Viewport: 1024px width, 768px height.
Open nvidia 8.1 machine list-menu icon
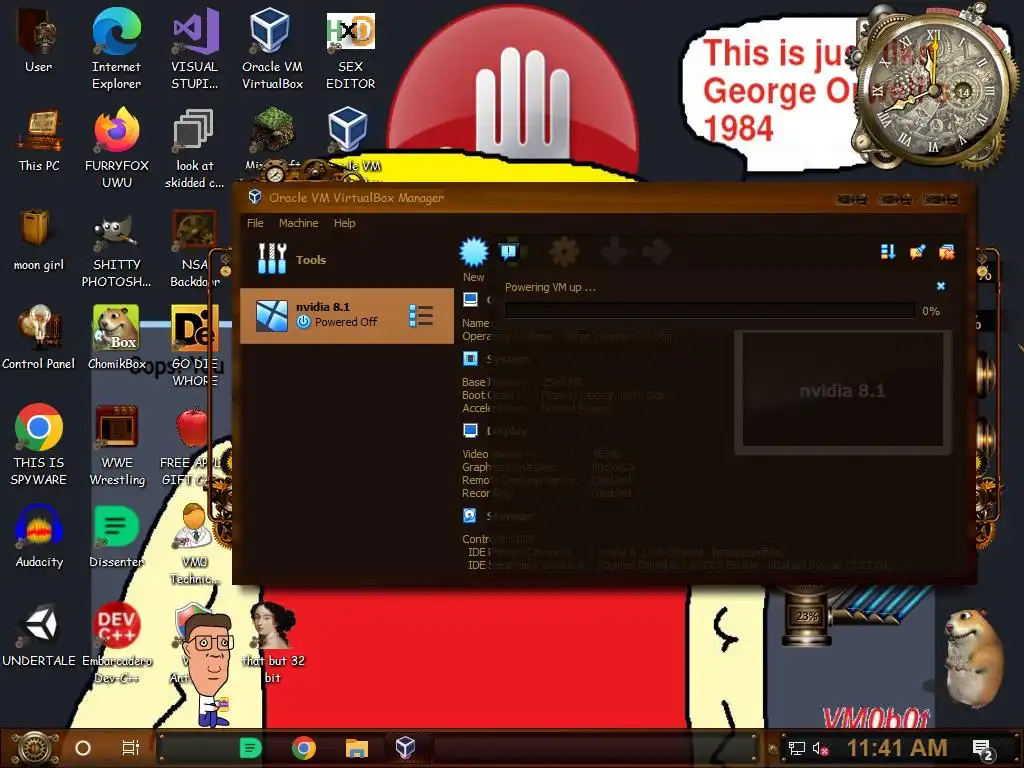[x=421, y=315]
